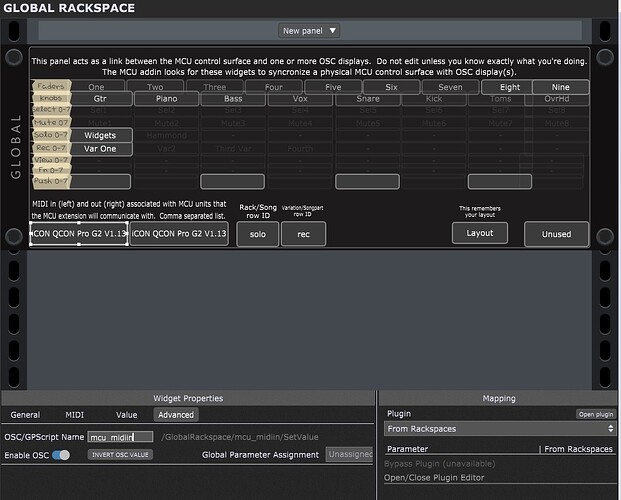Select the fader label widget Seven

[450, 86]
